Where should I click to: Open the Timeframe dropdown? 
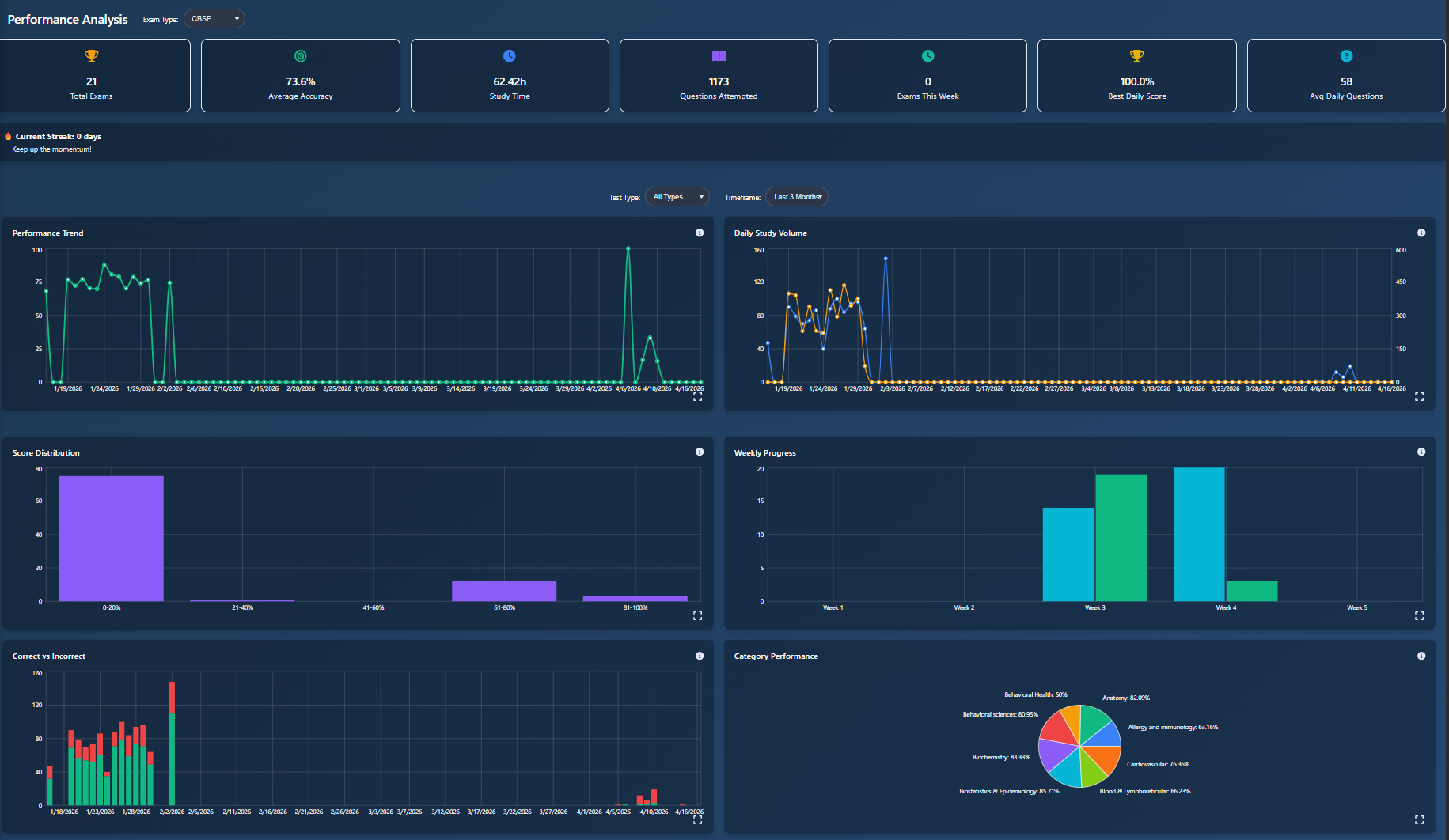pyautogui.click(x=796, y=196)
